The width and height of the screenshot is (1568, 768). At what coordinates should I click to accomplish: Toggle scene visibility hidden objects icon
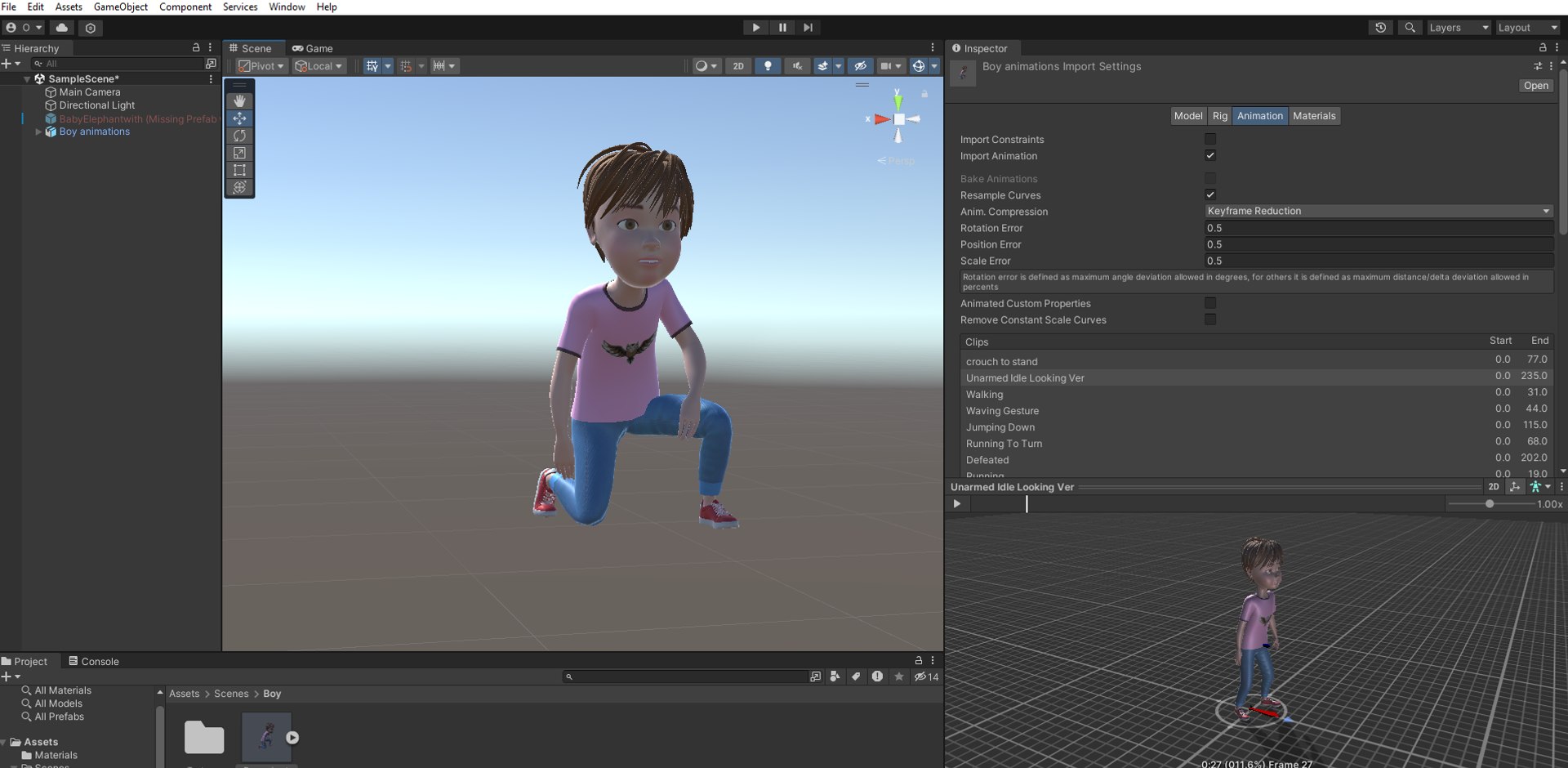click(860, 66)
